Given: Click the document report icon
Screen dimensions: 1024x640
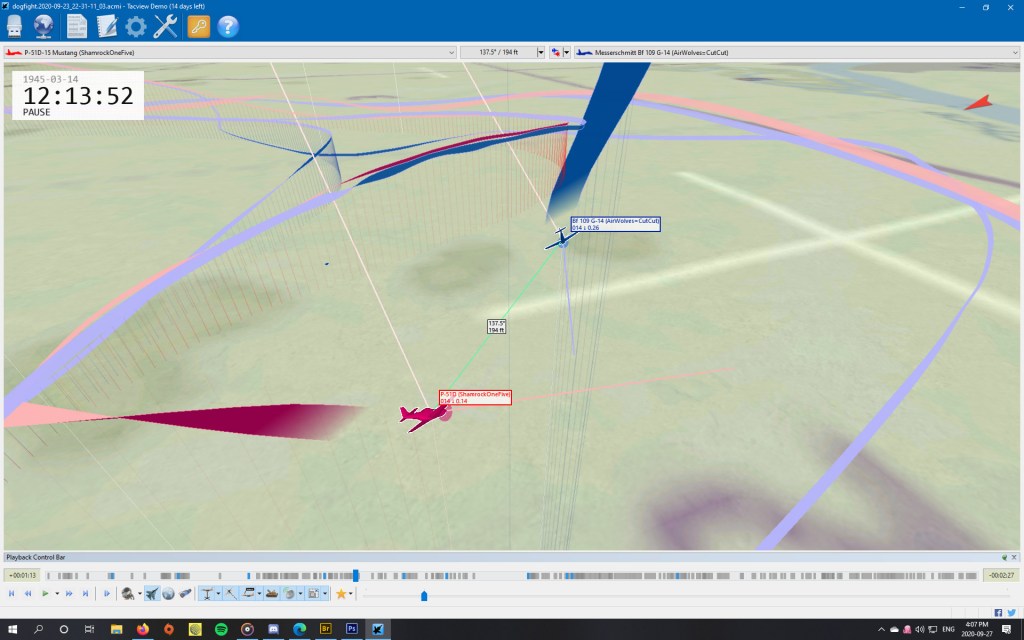Looking at the screenshot, I should (76, 27).
